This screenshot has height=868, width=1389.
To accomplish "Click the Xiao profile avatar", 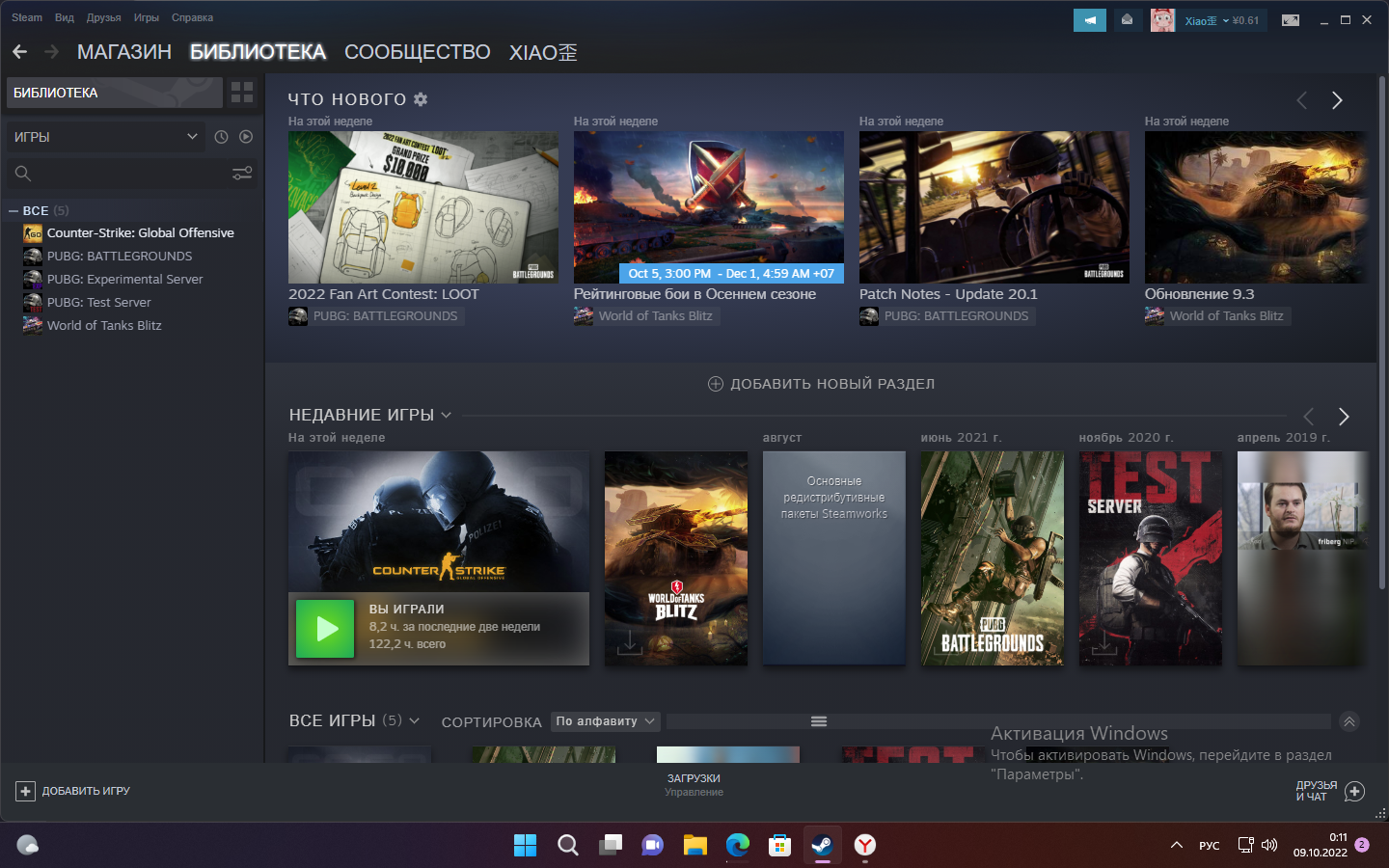I will point(1162,20).
